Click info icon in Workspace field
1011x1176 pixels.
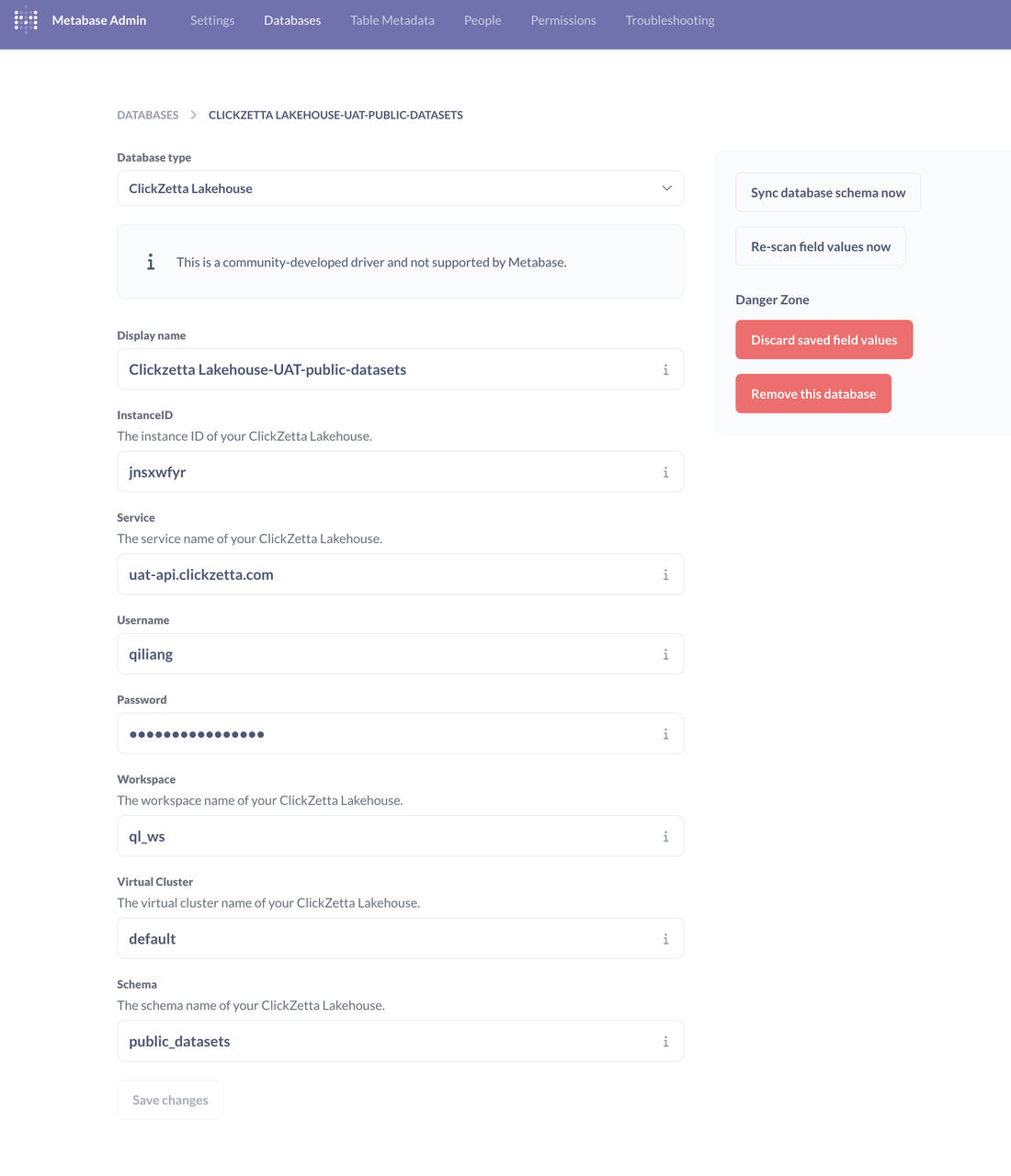pos(665,837)
